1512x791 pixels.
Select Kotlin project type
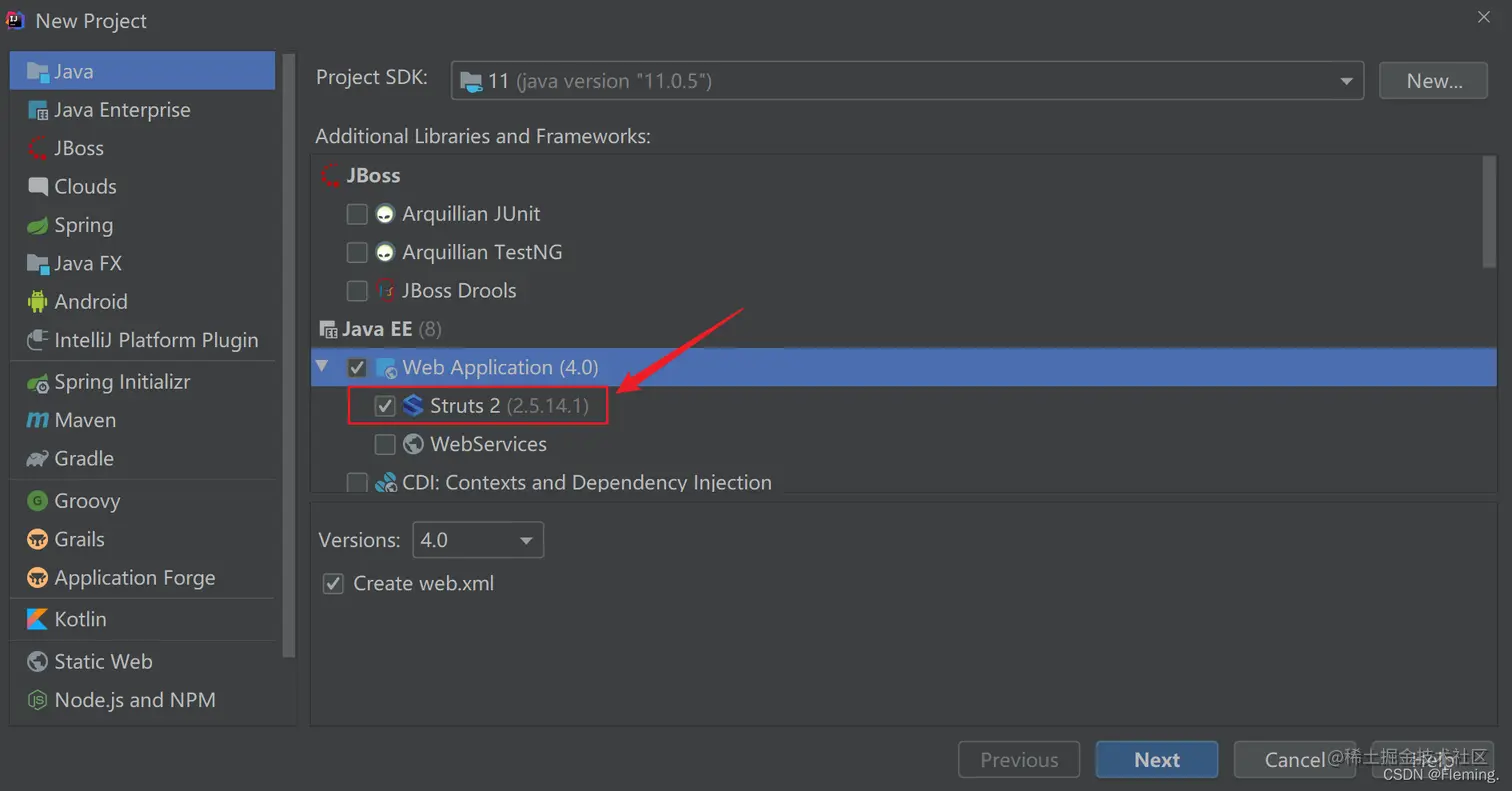click(x=142, y=619)
